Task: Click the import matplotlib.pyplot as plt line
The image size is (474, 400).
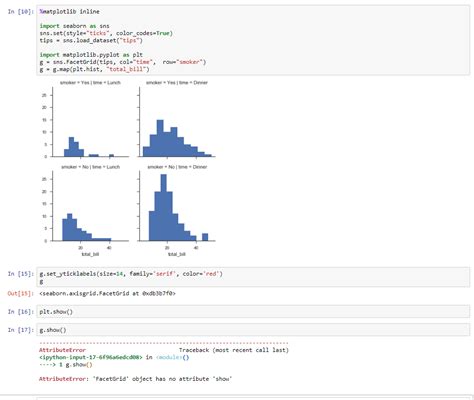Action: pos(91,55)
